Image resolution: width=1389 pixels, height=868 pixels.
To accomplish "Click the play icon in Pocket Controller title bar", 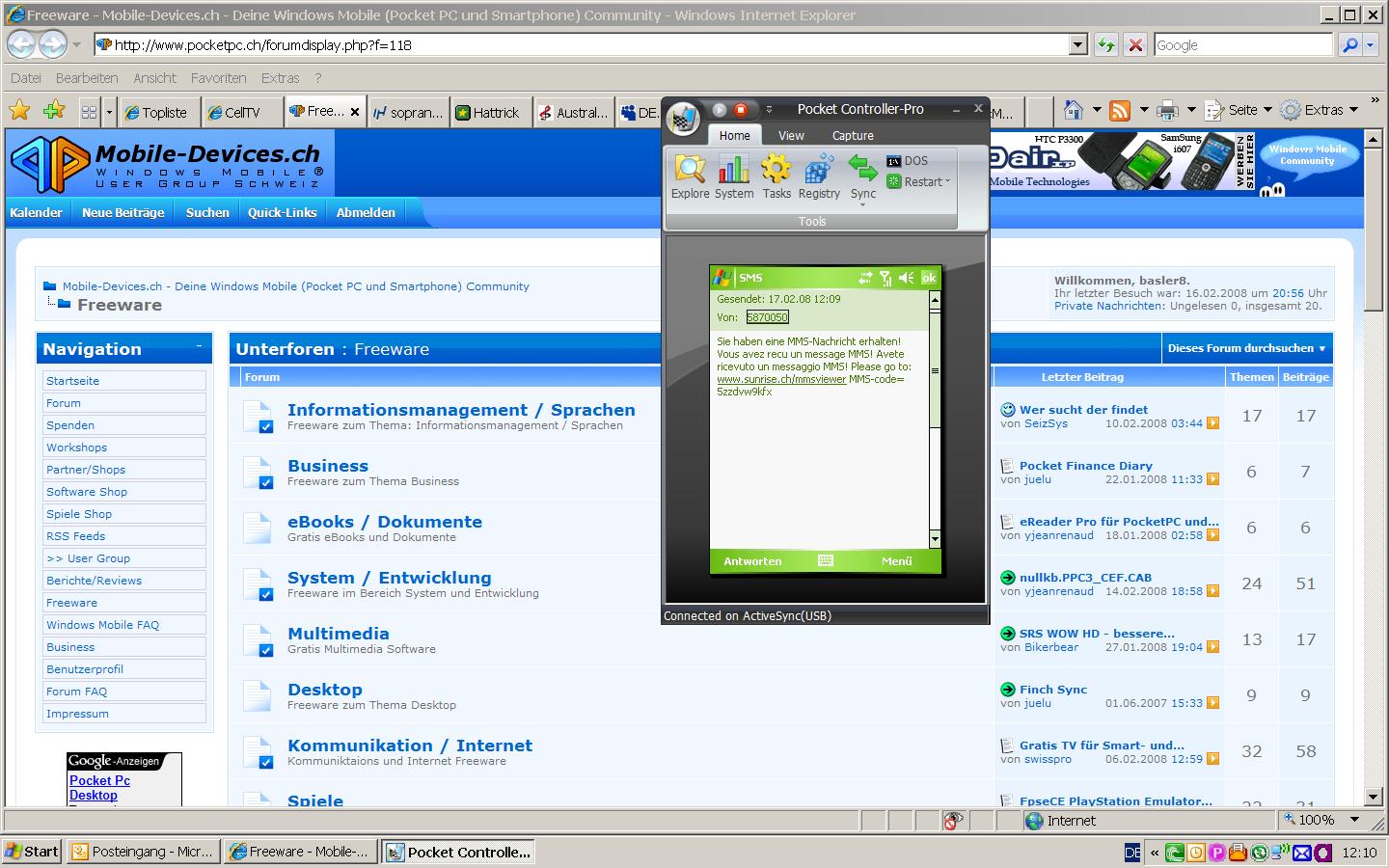I will (x=719, y=109).
